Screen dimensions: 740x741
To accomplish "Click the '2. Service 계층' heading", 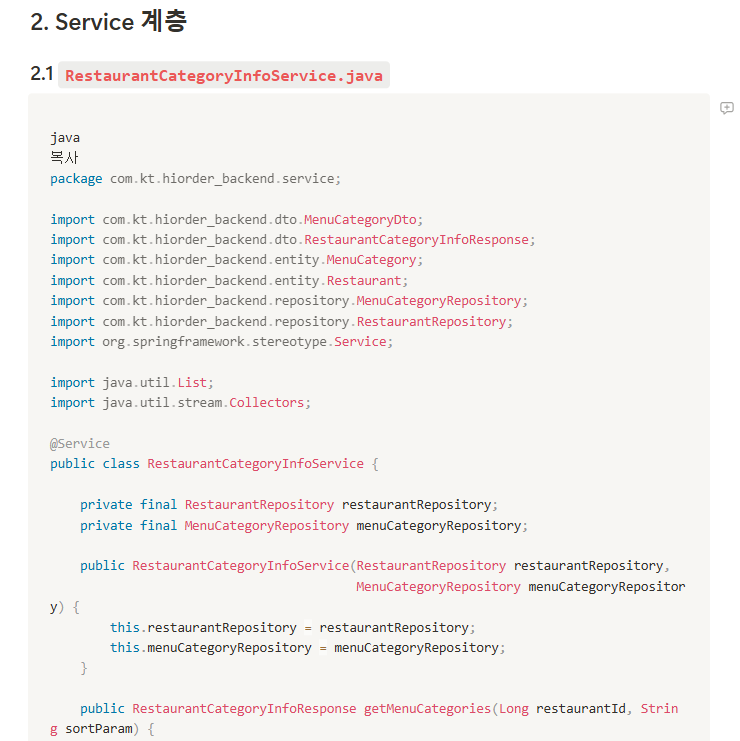I will click(109, 22).
